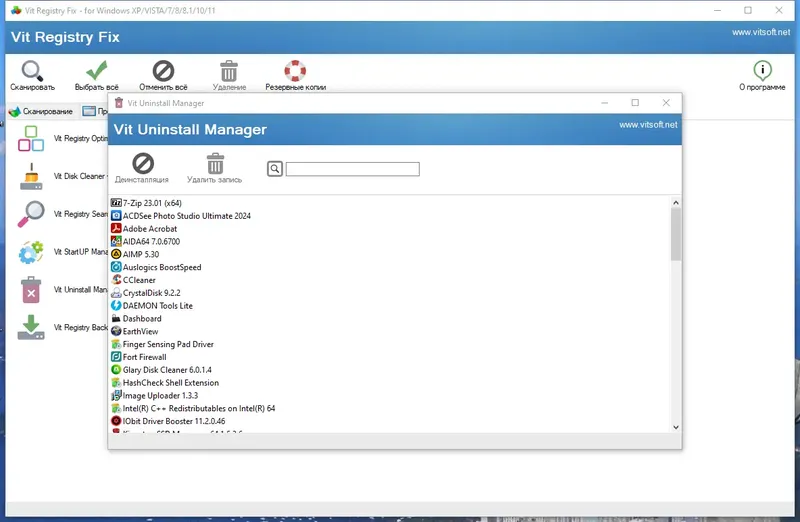Image resolution: width=800 pixels, height=522 pixels.
Task: Click the 7-Zip program icon in list
Action: pyautogui.click(x=116, y=203)
